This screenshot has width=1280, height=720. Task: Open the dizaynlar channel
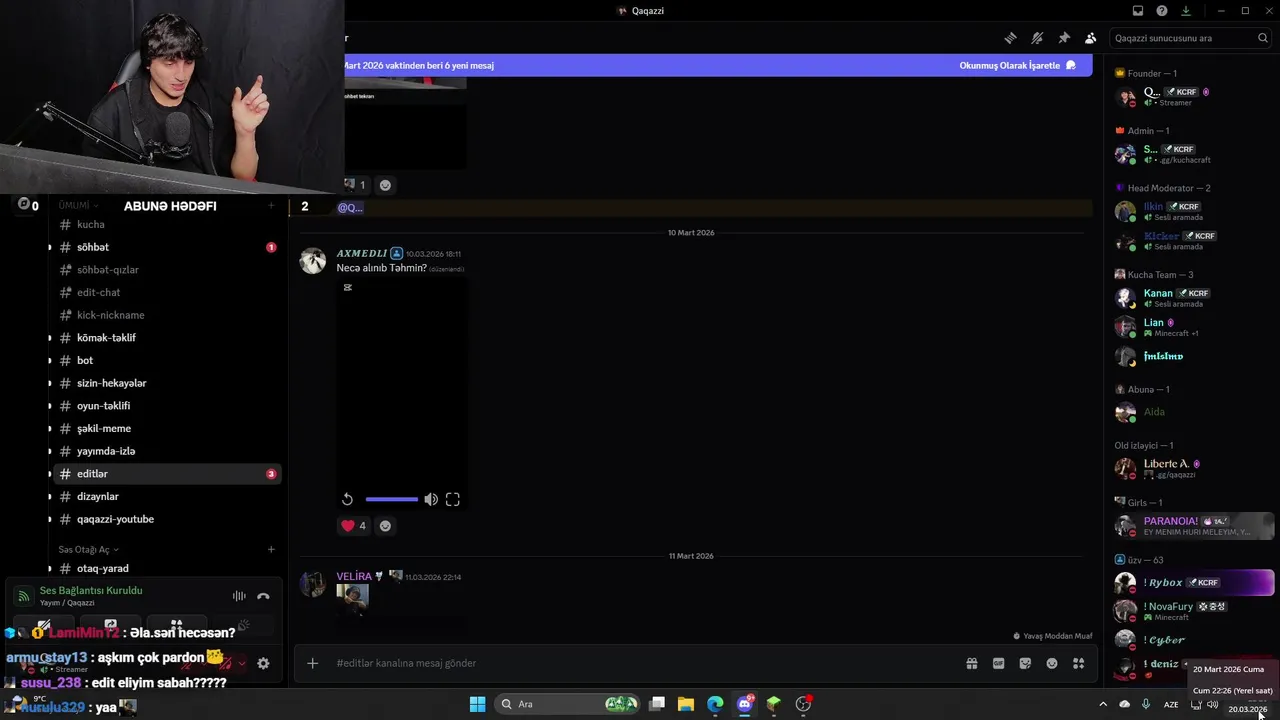click(165, 496)
